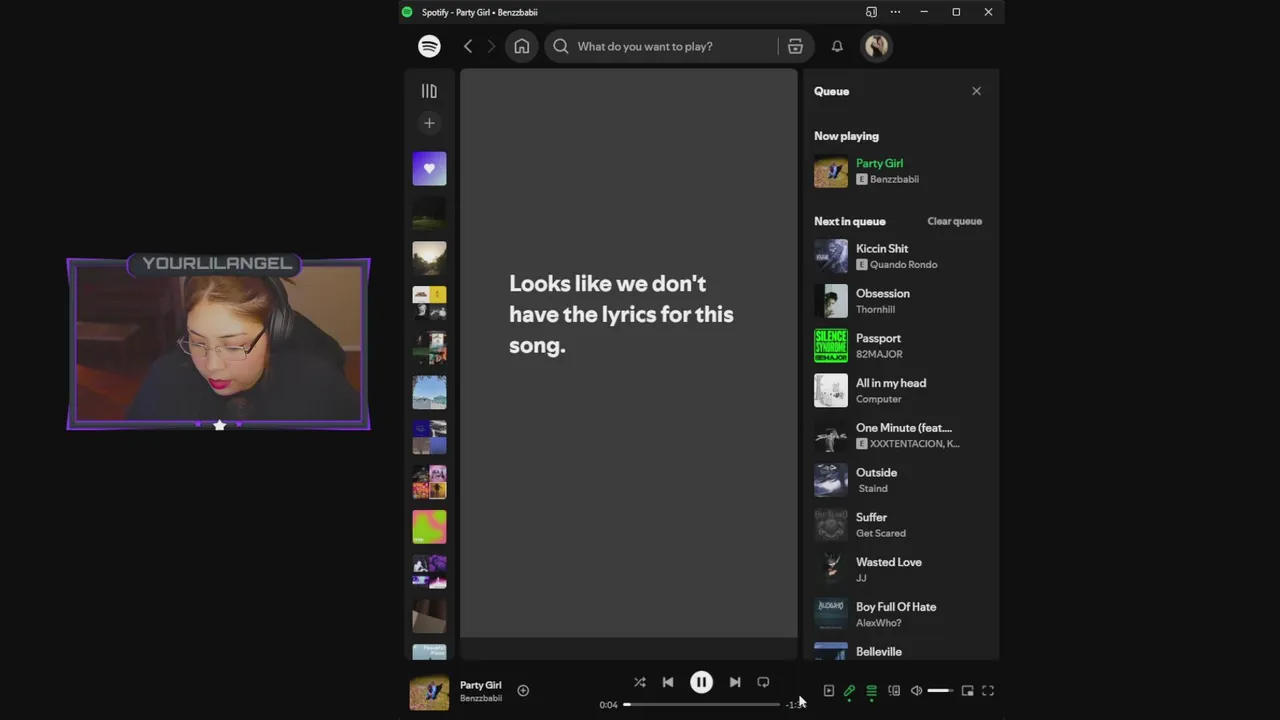1280x720 pixels.
Task: Open the Home page
Action: tap(522, 46)
